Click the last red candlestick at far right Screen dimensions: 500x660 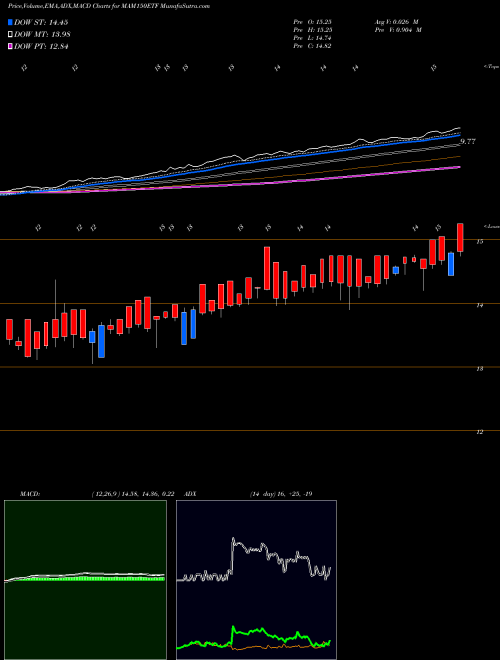pos(460,238)
